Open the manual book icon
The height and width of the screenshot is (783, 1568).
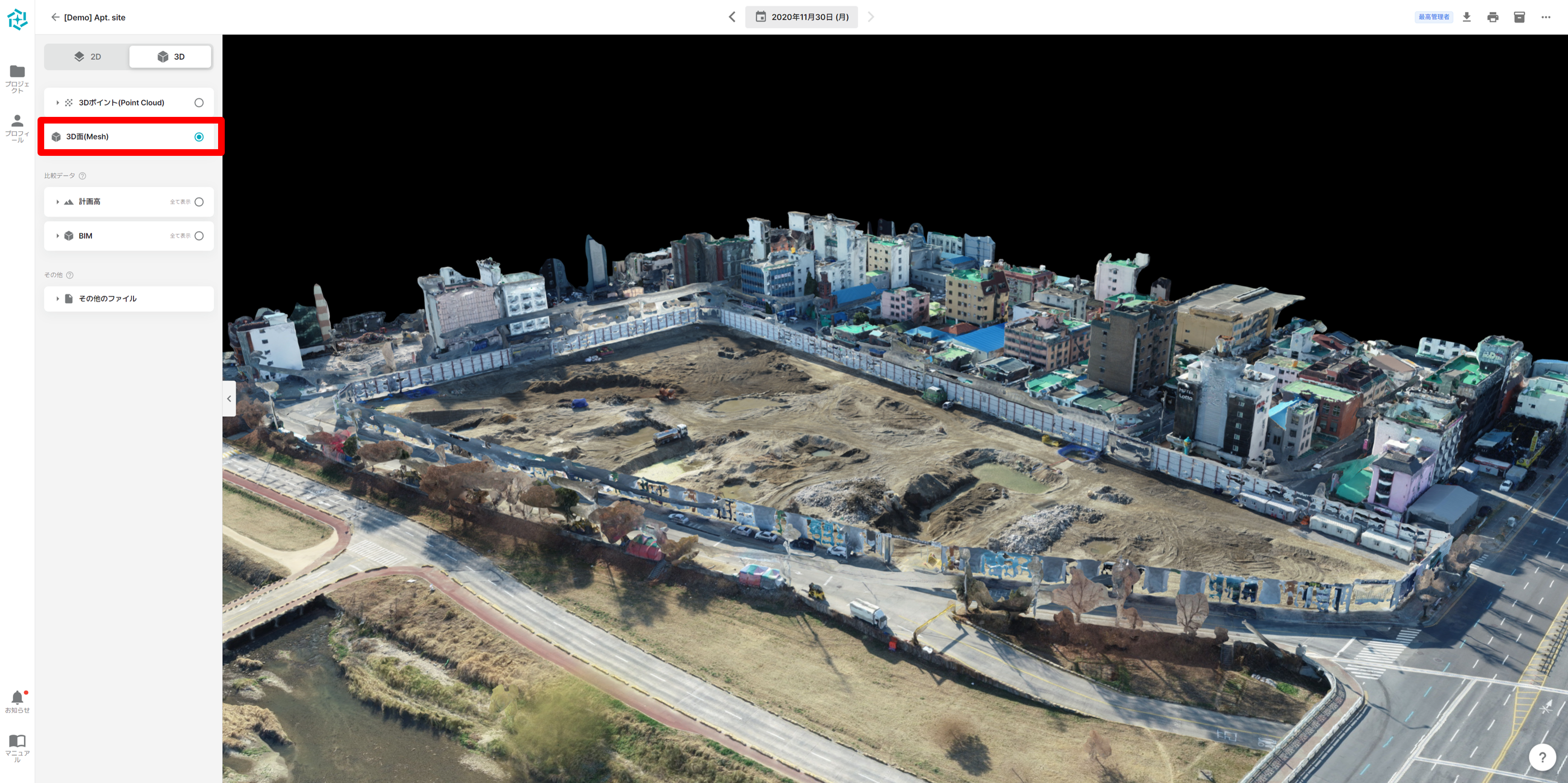[x=17, y=741]
